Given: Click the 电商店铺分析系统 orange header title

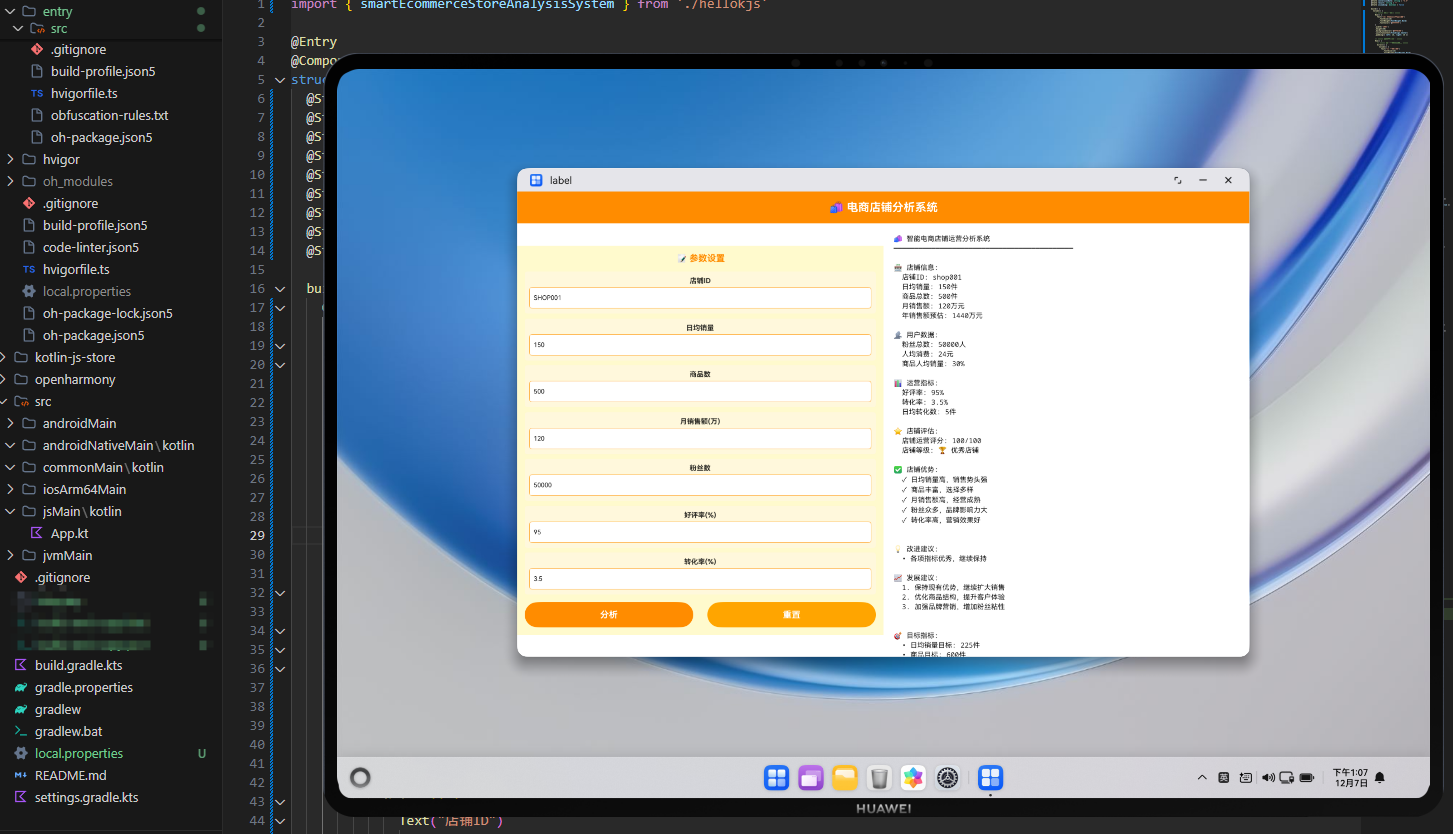Looking at the screenshot, I should coord(883,207).
